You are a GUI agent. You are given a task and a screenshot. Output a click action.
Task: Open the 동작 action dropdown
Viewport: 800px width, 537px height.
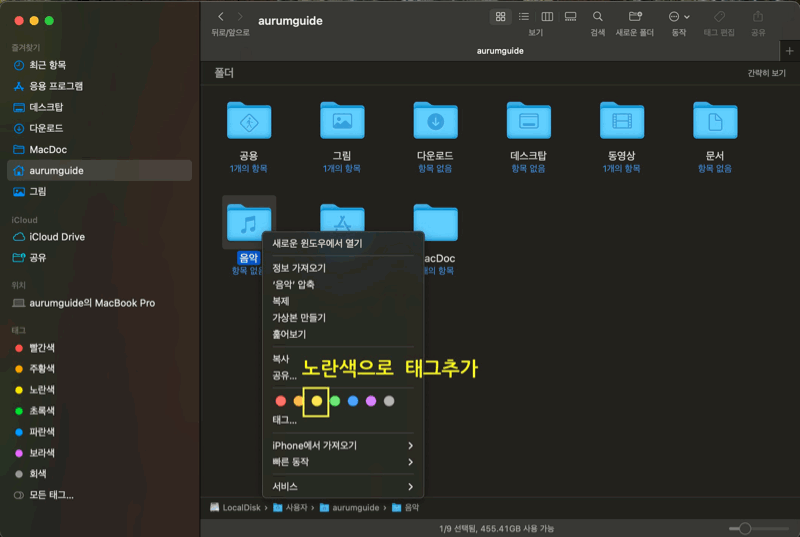[679, 17]
